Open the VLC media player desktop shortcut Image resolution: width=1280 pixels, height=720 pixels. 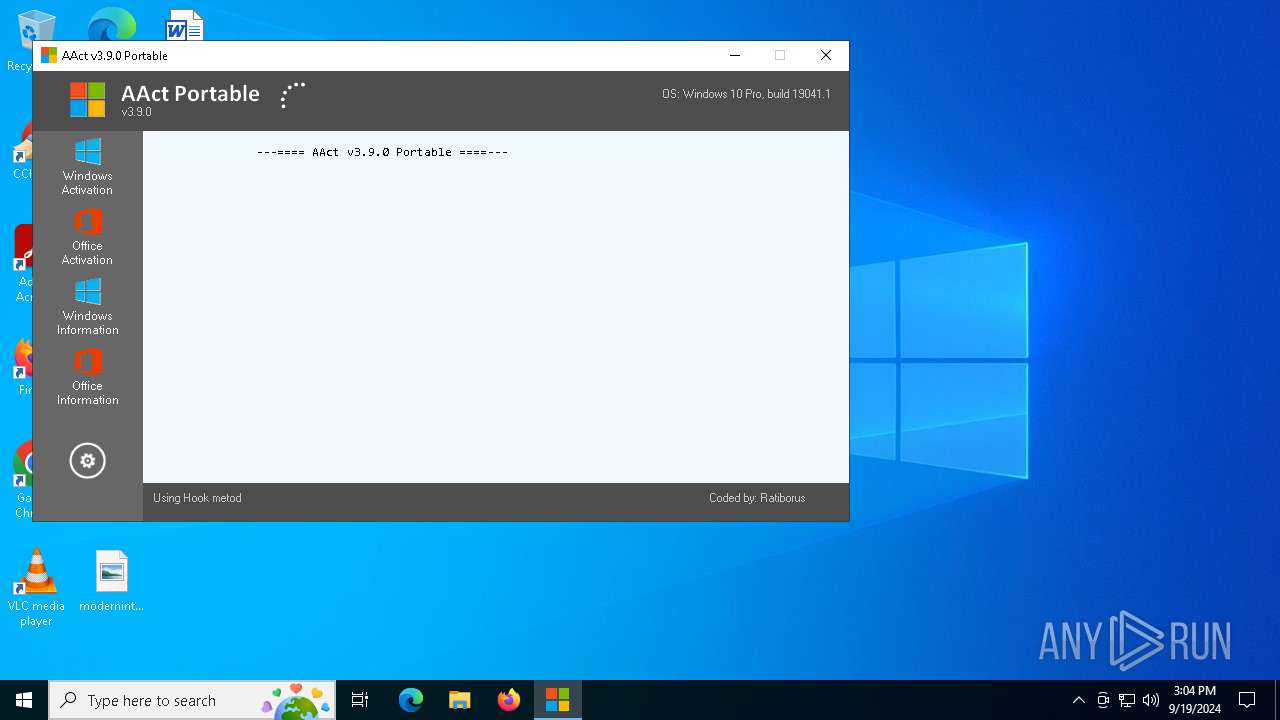[x=36, y=588]
